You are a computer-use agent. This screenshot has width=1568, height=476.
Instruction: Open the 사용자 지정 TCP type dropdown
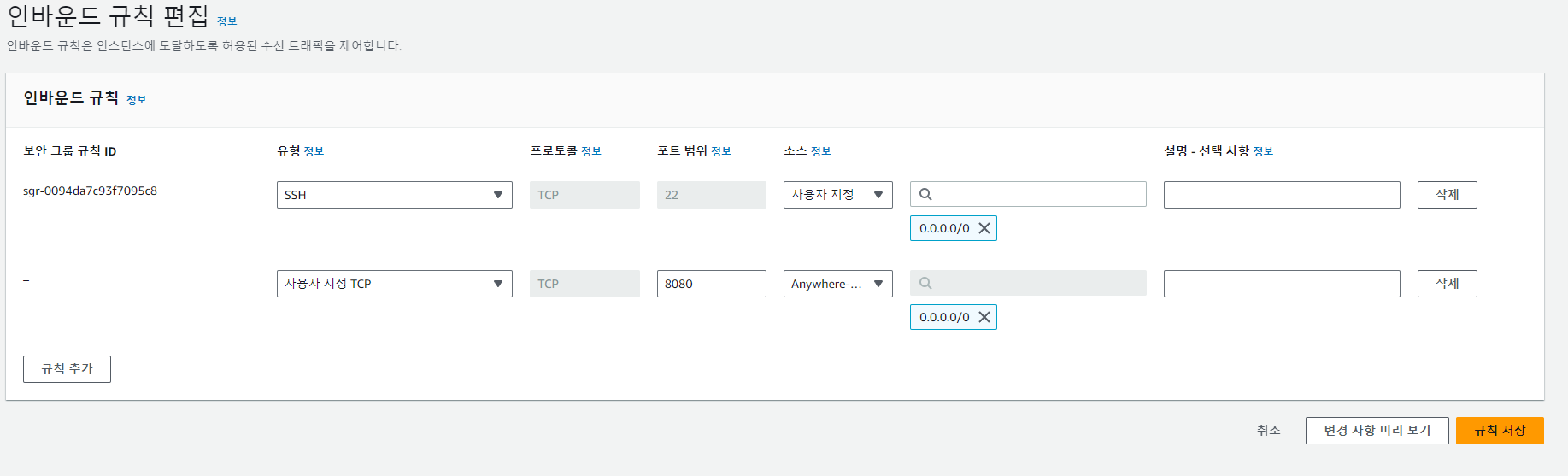(x=395, y=284)
